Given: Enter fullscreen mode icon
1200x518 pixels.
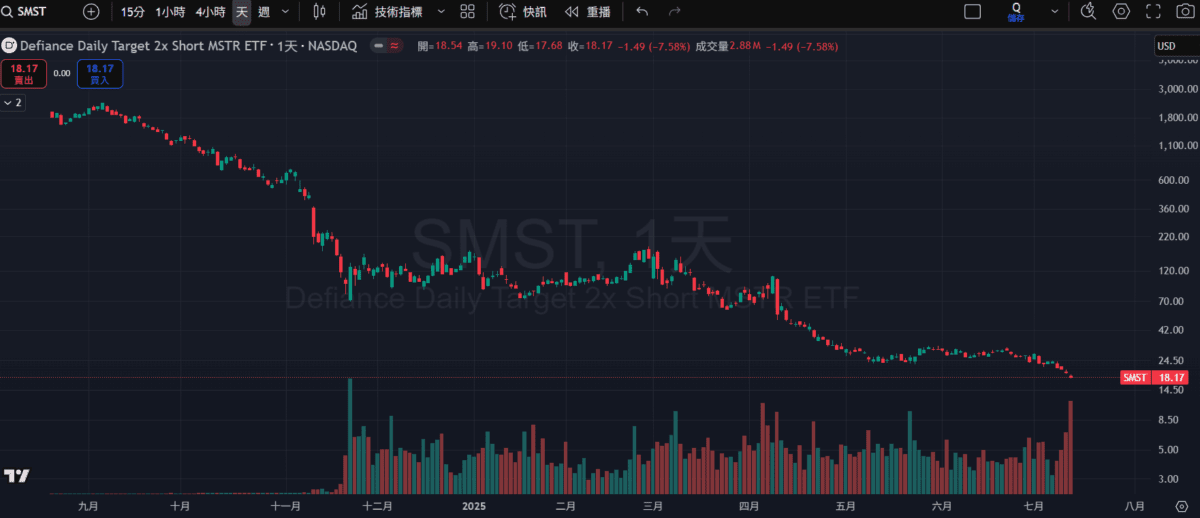Looking at the screenshot, I should (1155, 12).
